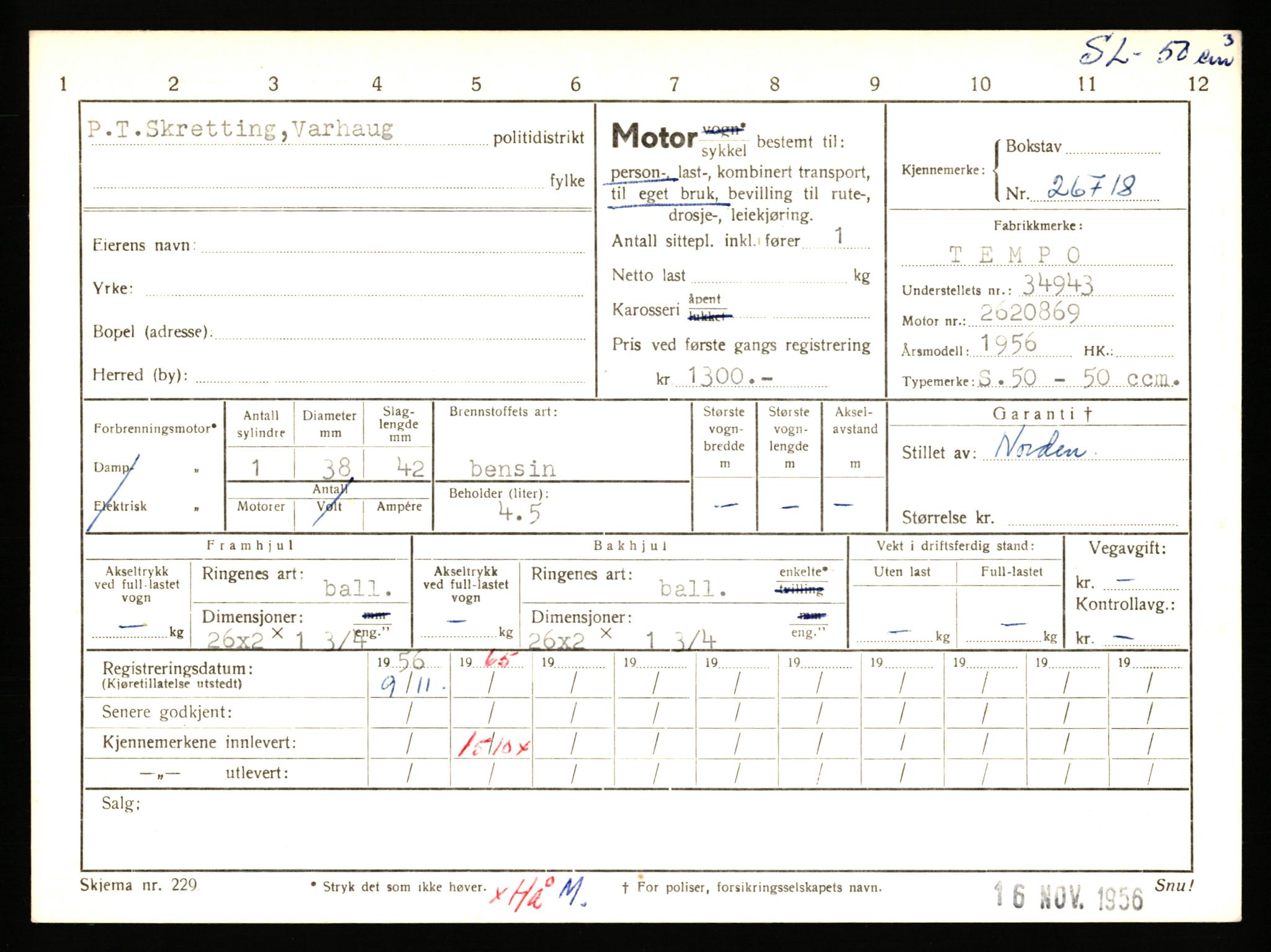The height and width of the screenshot is (952, 1271).
Task: Click the Fabrikkmerke value TEMPO
Action: point(1015,254)
